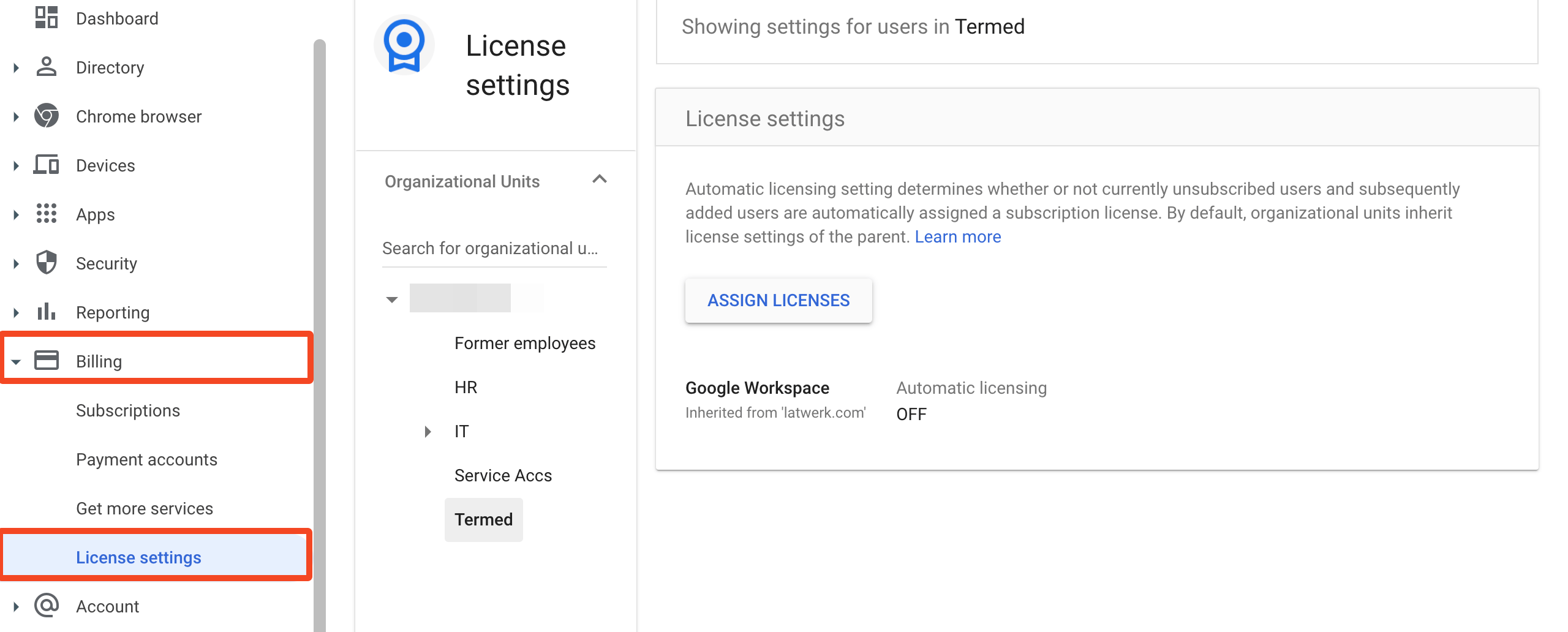1568x632 pixels.
Task: Select License settings in sidebar
Action: coord(156,555)
